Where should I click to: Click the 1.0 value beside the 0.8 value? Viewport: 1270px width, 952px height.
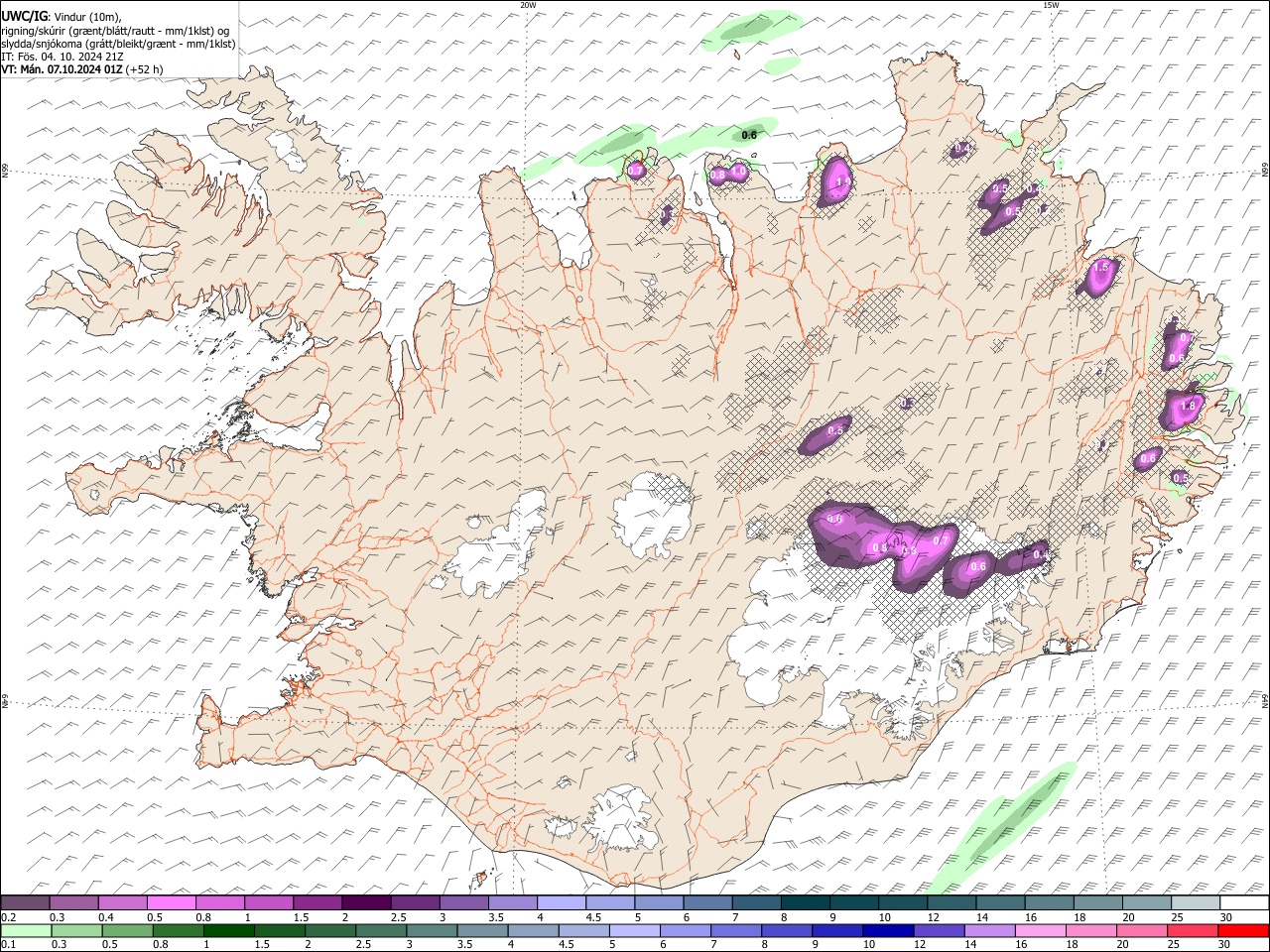738,171
